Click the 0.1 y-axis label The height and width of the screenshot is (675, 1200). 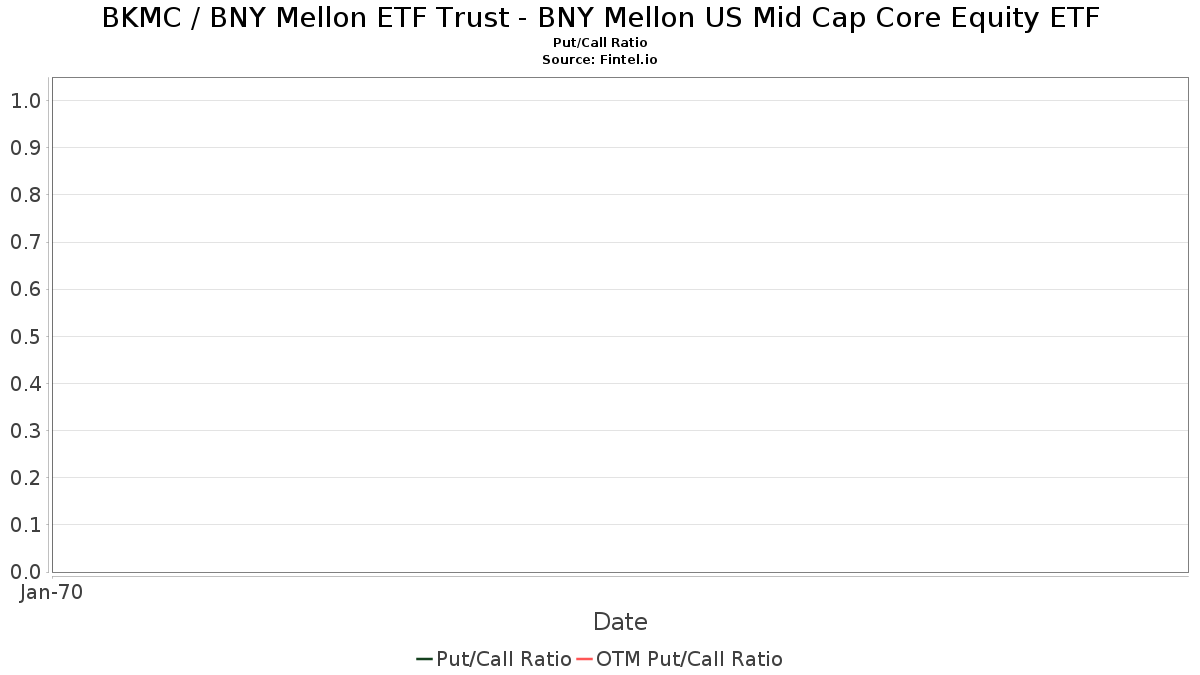pyautogui.click(x=25, y=525)
